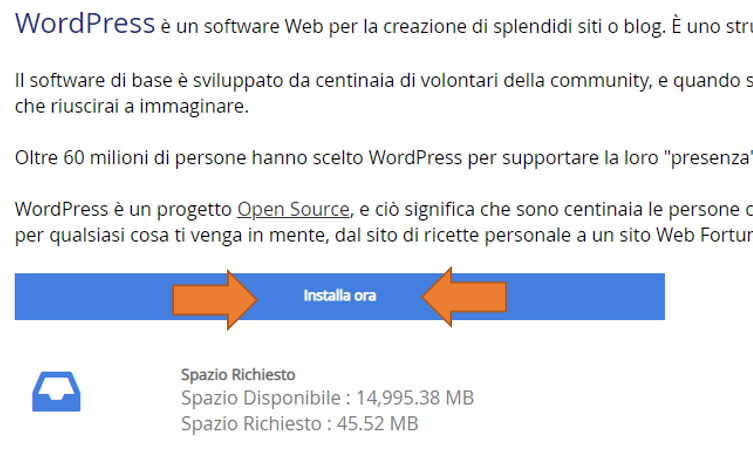753x459 pixels.
Task: Click the Spazio Disponibile label text
Action: point(261,398)
